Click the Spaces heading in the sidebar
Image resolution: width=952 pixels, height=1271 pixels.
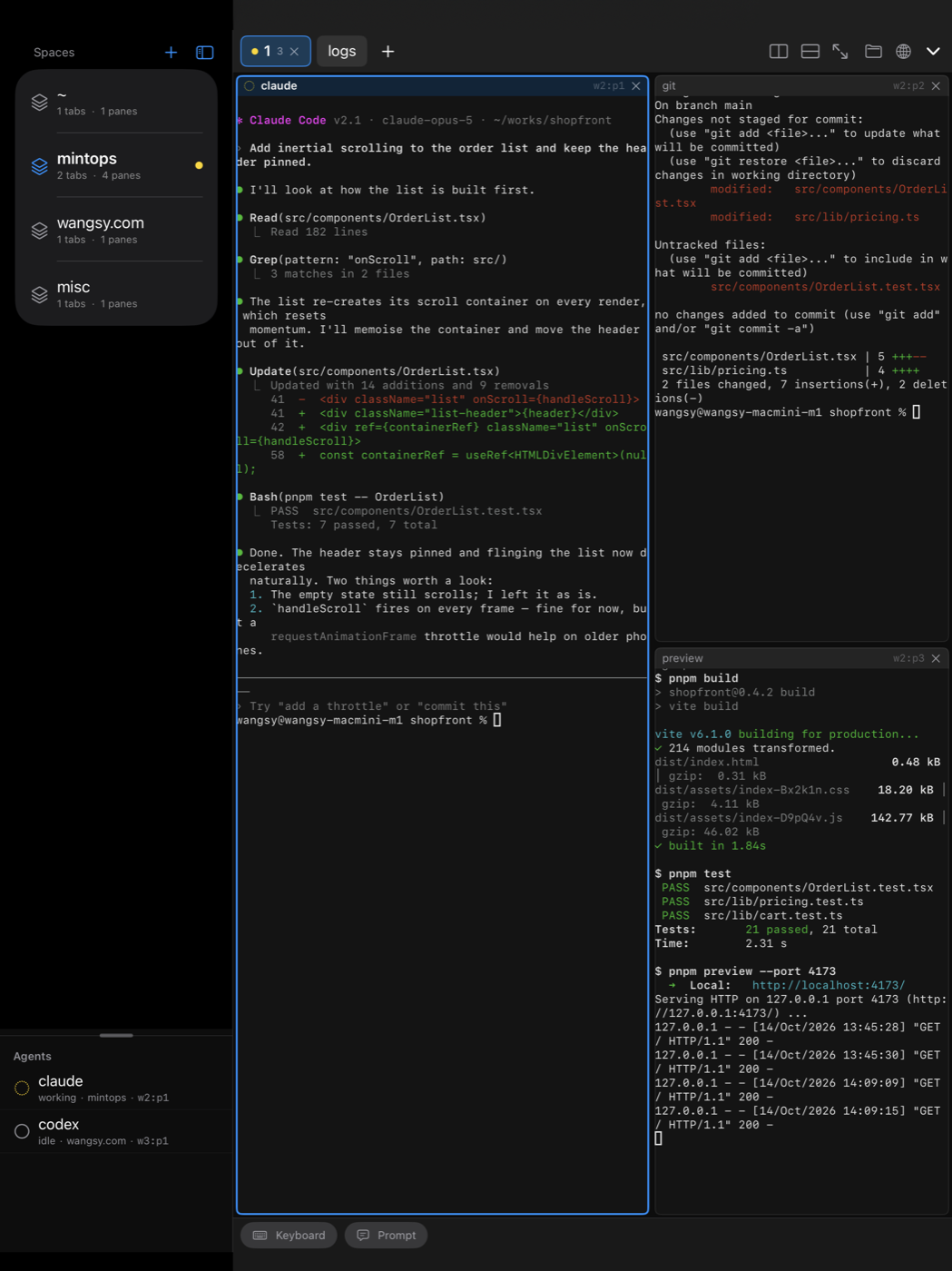[54, 53]
